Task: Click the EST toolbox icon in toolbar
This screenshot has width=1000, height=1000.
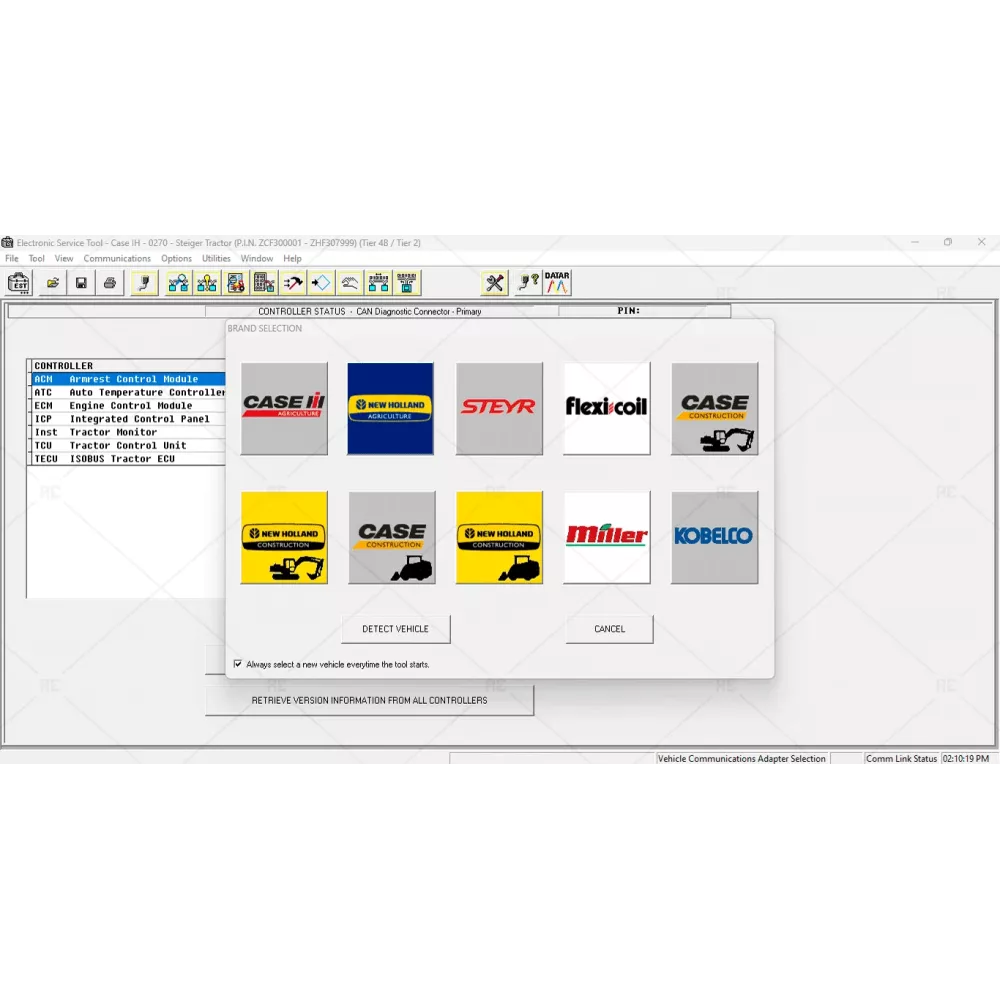Action: 19,283
